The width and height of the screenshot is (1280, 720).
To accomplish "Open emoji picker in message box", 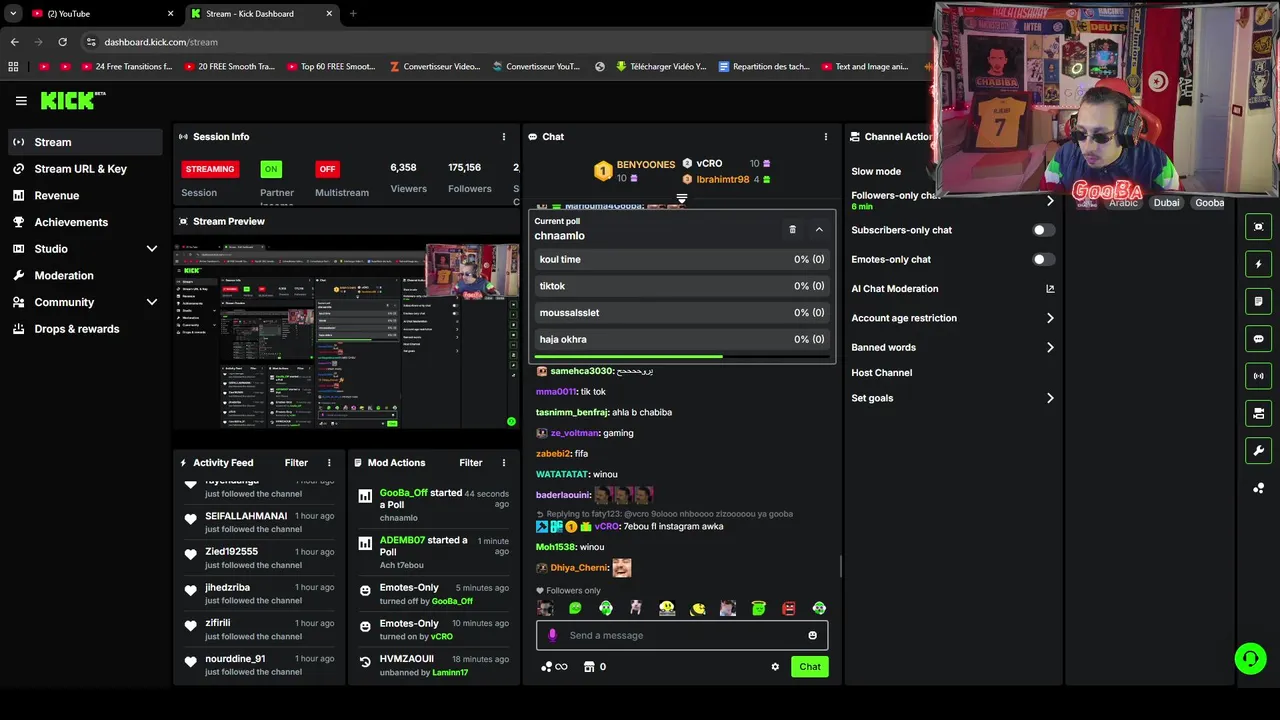I will 812,635.
